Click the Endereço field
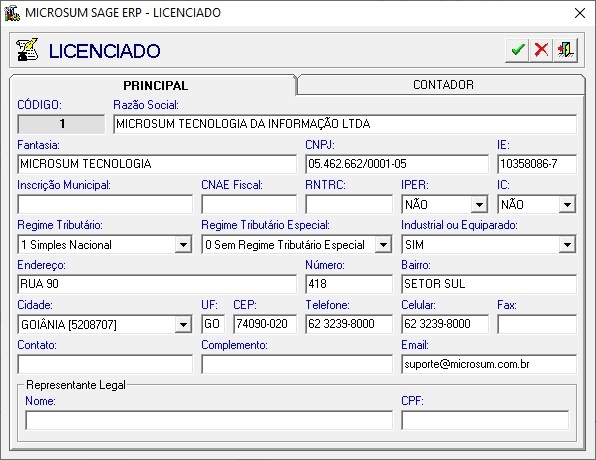 click(x=157, y=284)
